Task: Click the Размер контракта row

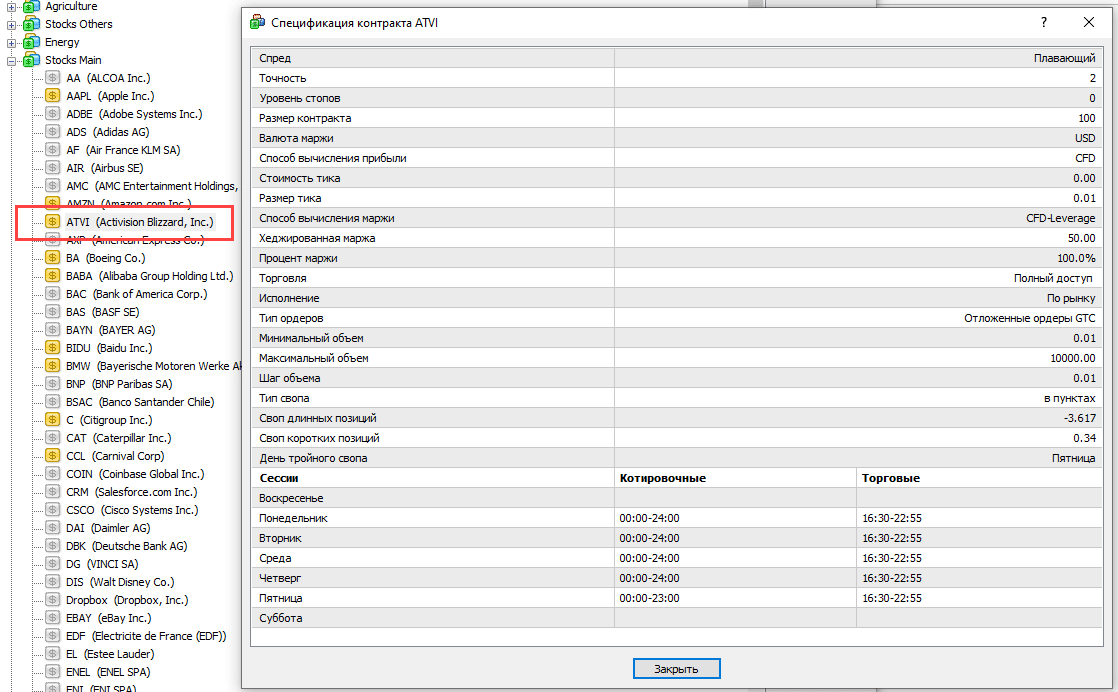Action: [676, 118]
